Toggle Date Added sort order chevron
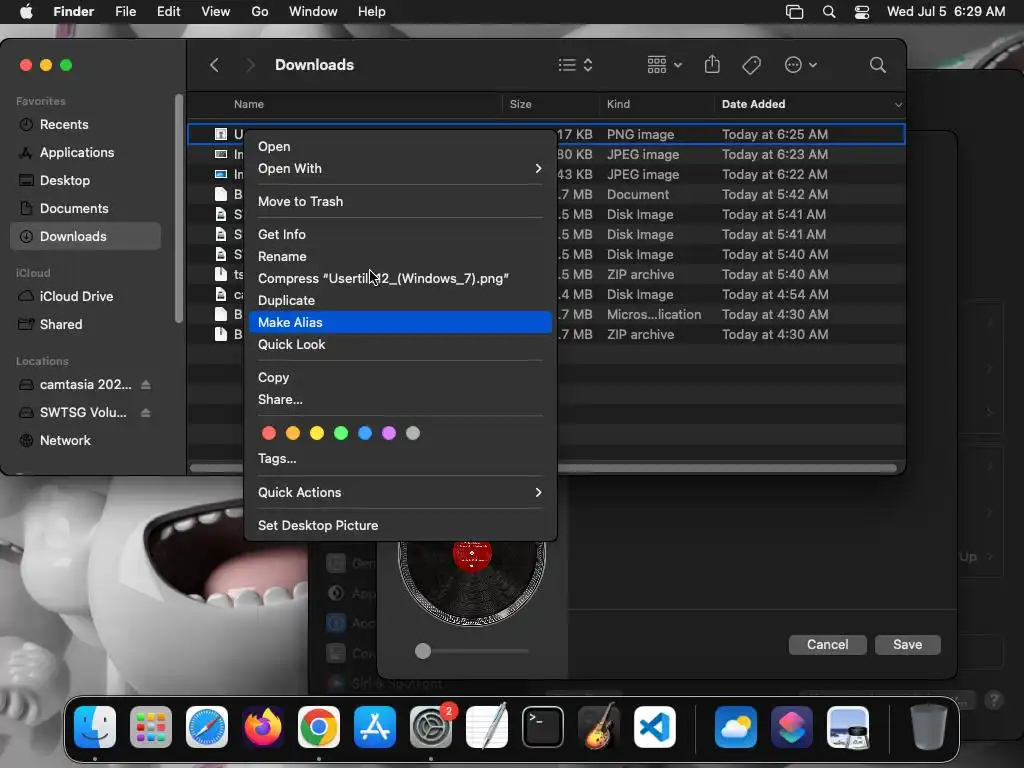 898,104
